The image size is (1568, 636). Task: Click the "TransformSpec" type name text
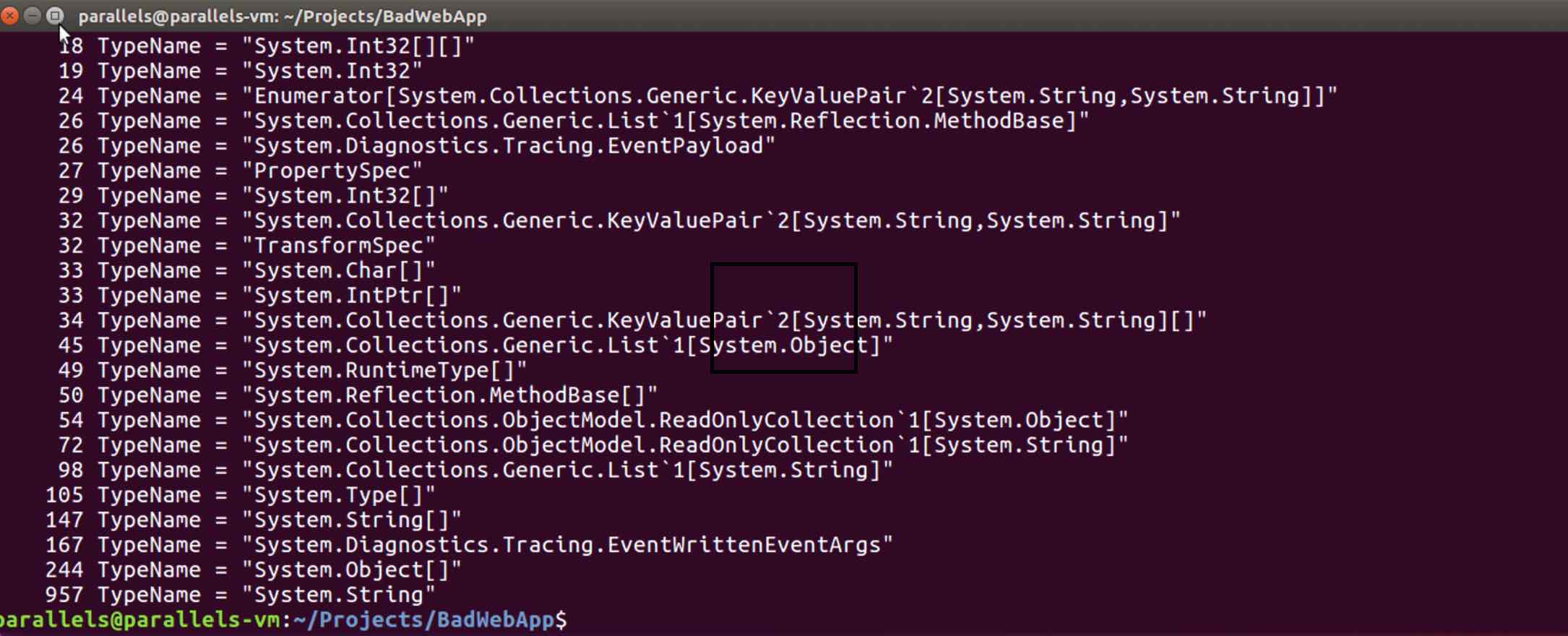[338, 246]
